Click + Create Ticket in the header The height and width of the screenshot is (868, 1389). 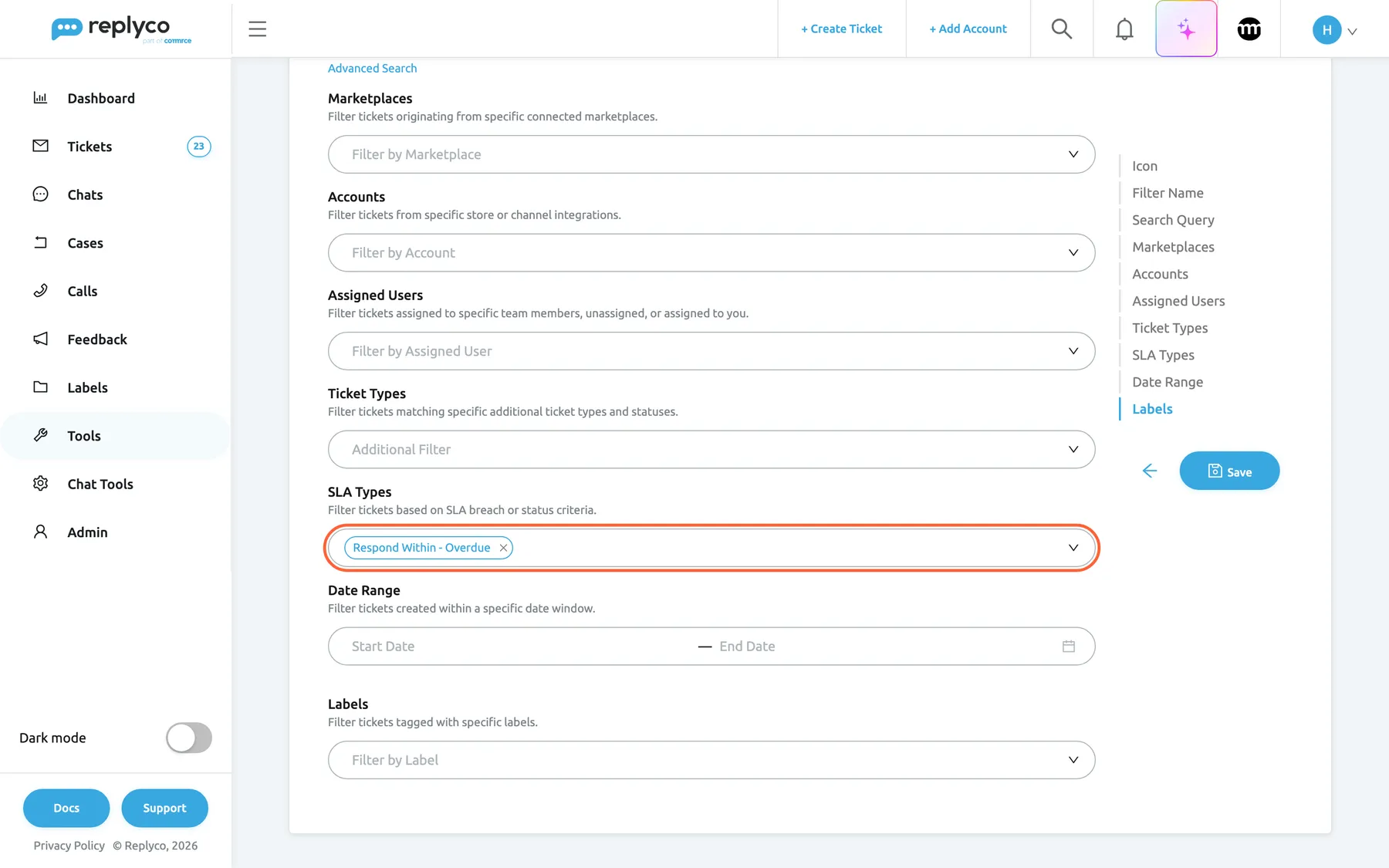pyautogui.click(x=841, y=29)
